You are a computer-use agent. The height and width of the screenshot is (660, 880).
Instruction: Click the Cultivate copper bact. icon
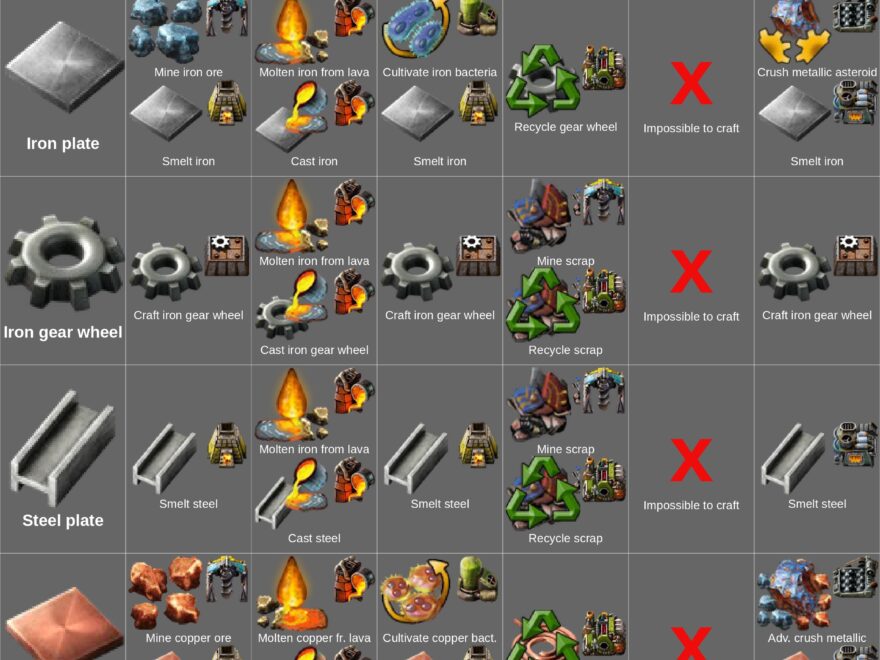coord(417,592)
